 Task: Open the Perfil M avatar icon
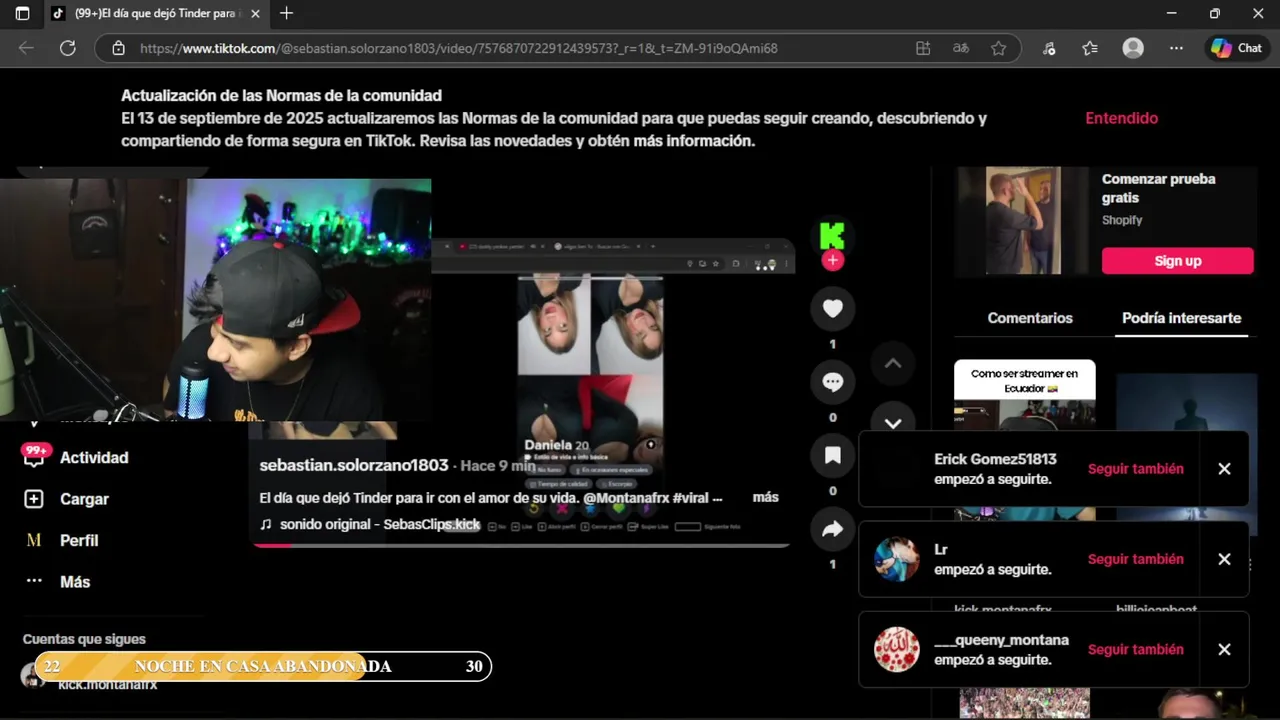[x=34, y=540]
